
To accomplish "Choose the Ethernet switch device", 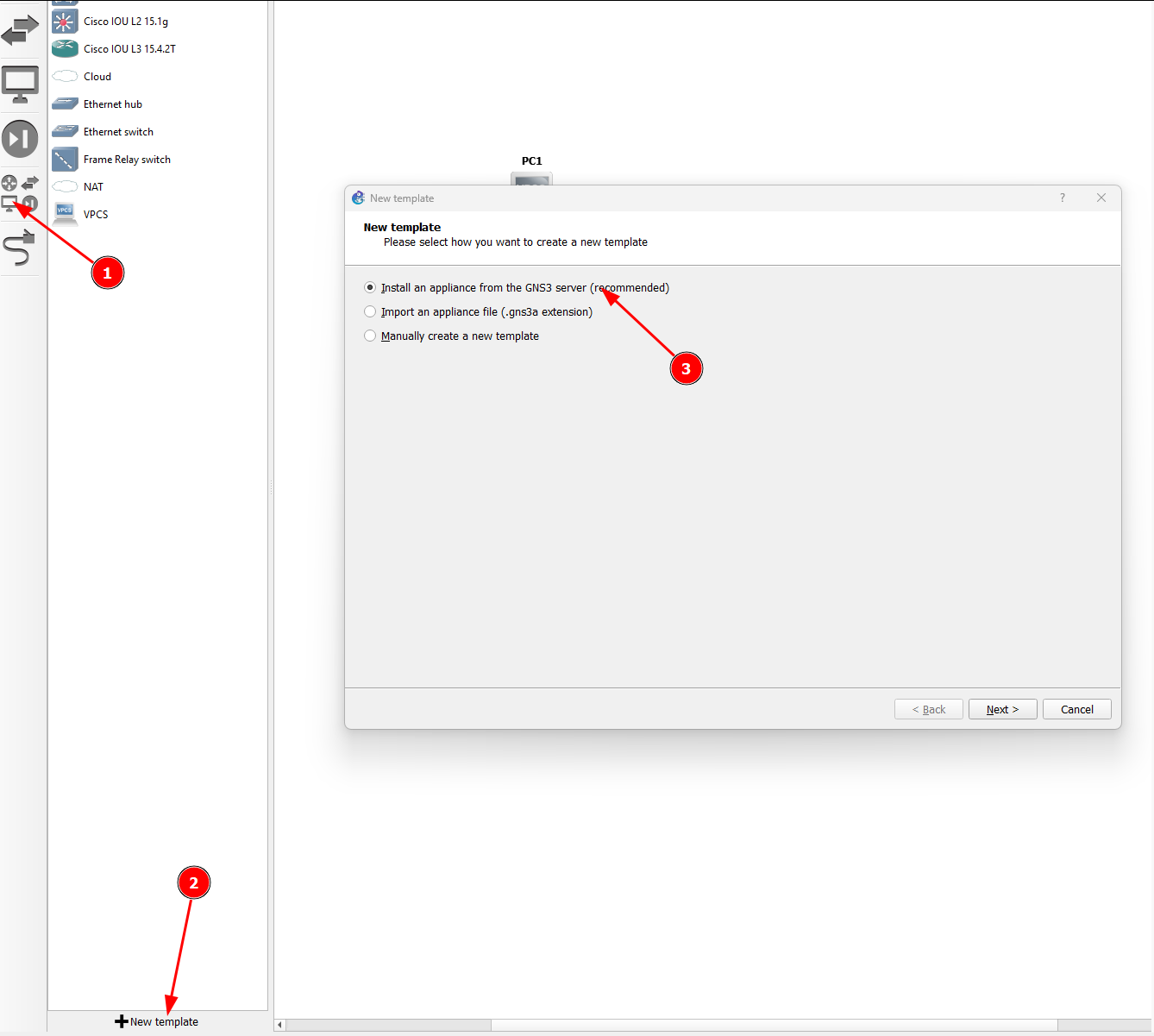I will 118,132.
